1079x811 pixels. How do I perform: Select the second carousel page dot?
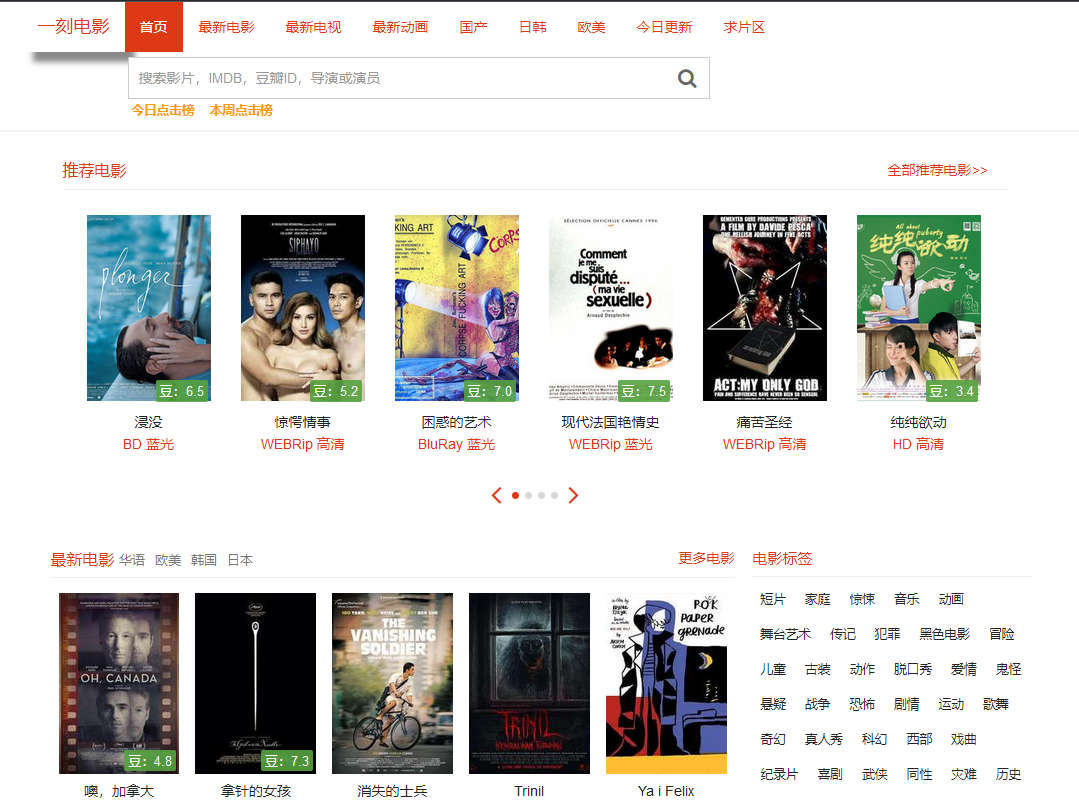click(528, 495)
